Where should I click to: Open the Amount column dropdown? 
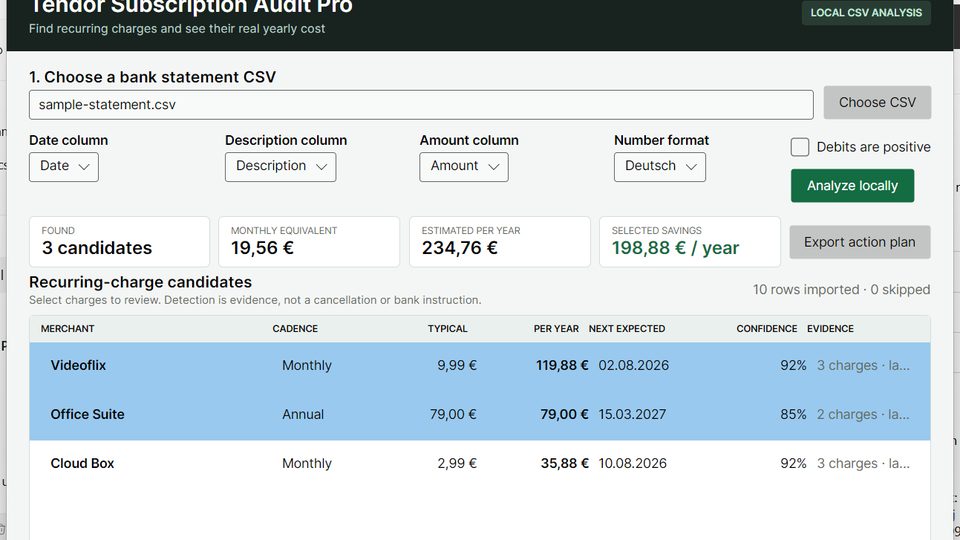(463, 167)
